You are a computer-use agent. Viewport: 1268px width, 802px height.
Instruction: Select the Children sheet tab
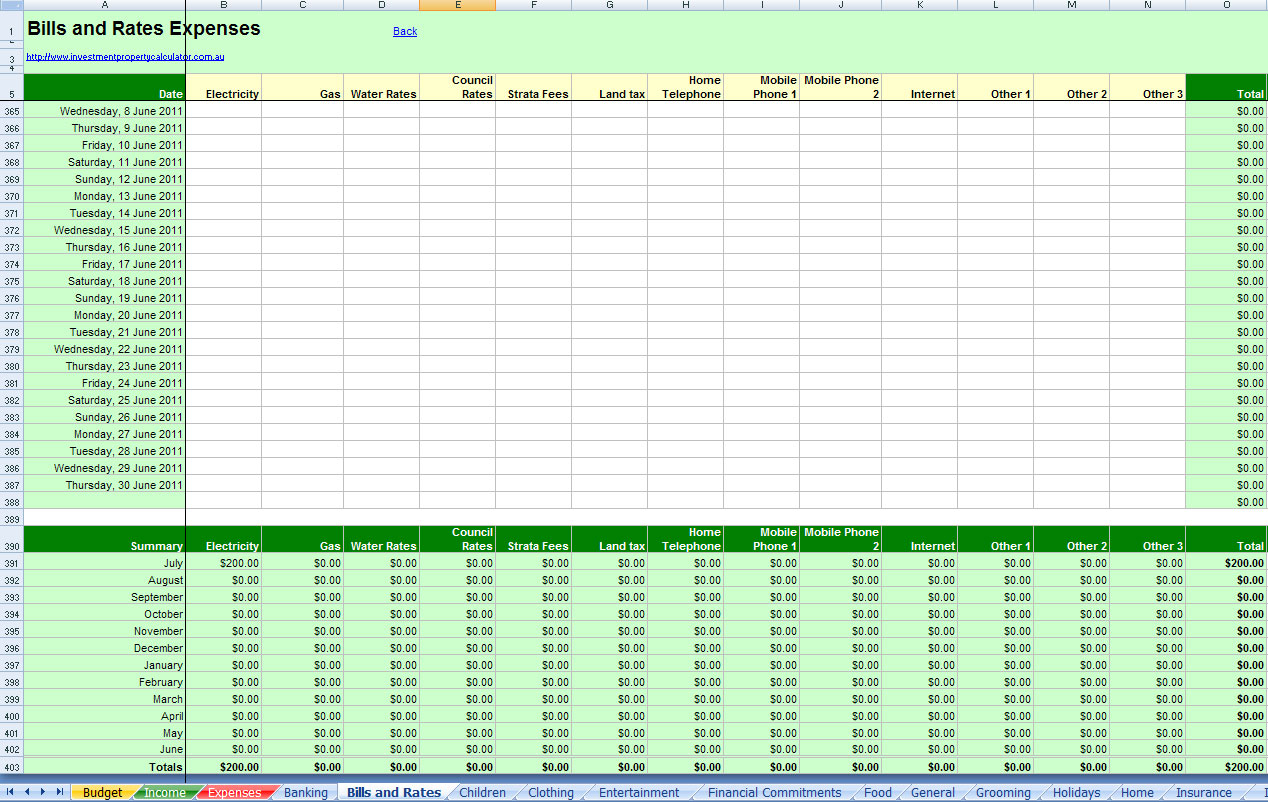pos(483,791)
